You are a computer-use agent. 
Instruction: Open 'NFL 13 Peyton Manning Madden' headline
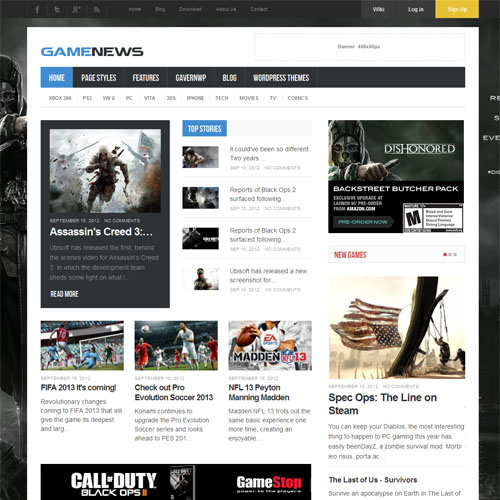[259, 392]
